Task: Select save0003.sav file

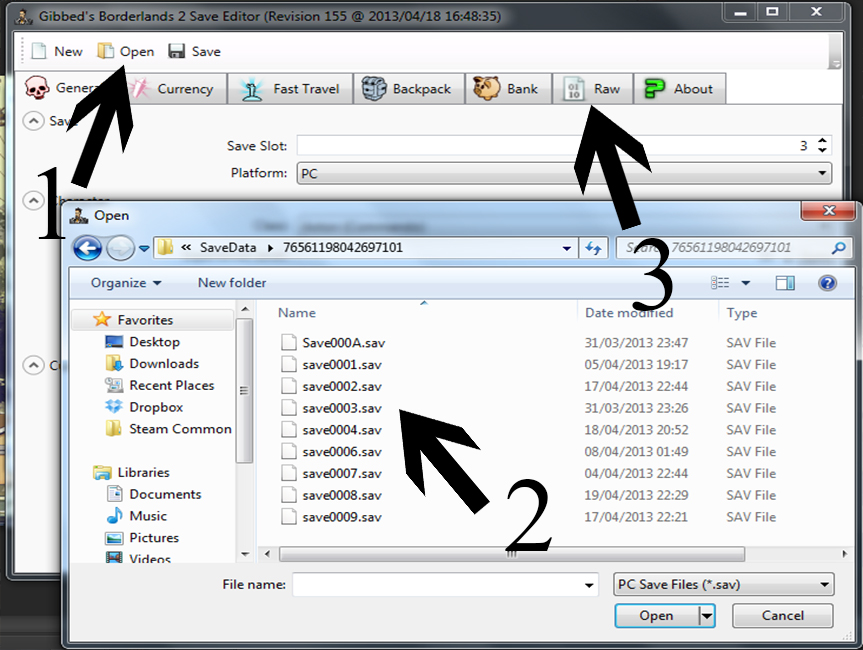Action: coord(342,408)
